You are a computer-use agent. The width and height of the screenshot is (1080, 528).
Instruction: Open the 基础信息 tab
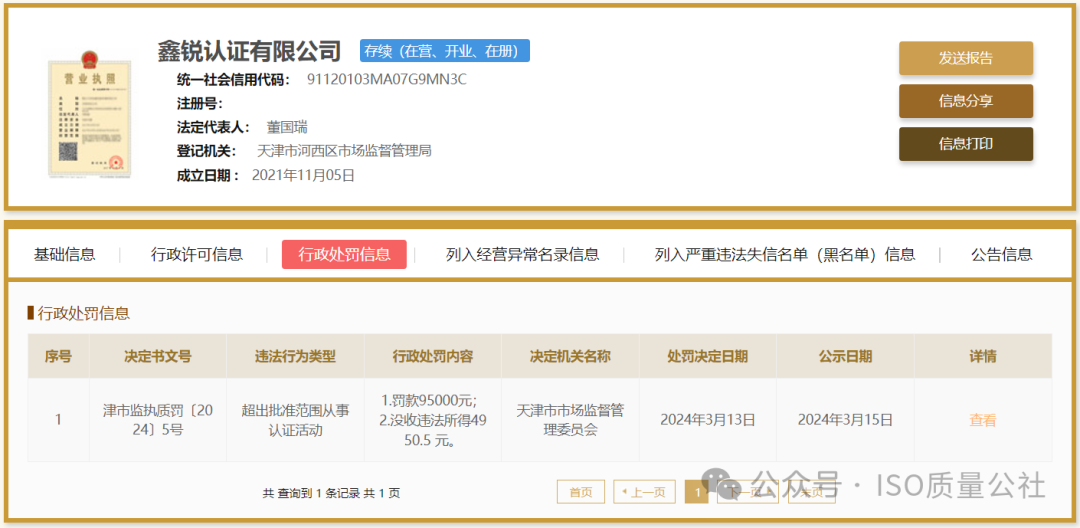coord(65,255)
